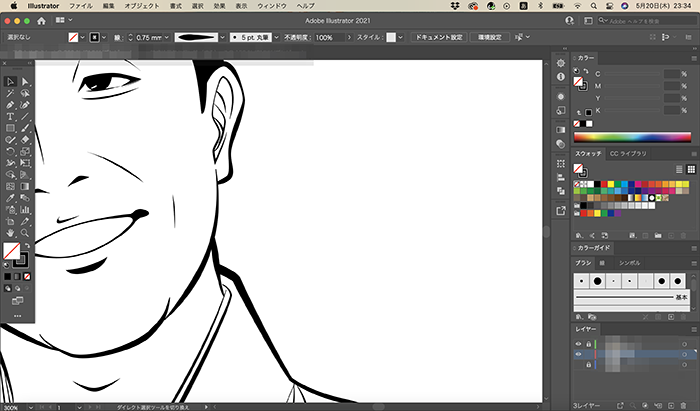700x411 pixels.
Task: Select the Direct Selection tool
Action: pos(25,82)
